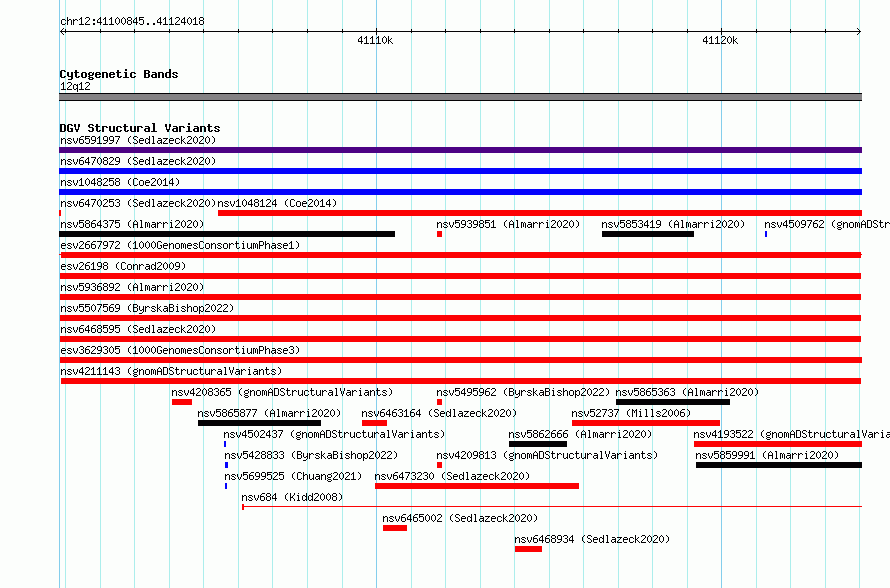Select the nsv4509762 gnomAD variant label
Image resolution: width=890 pixels, height=588 pixels.
tap(827, 224)
